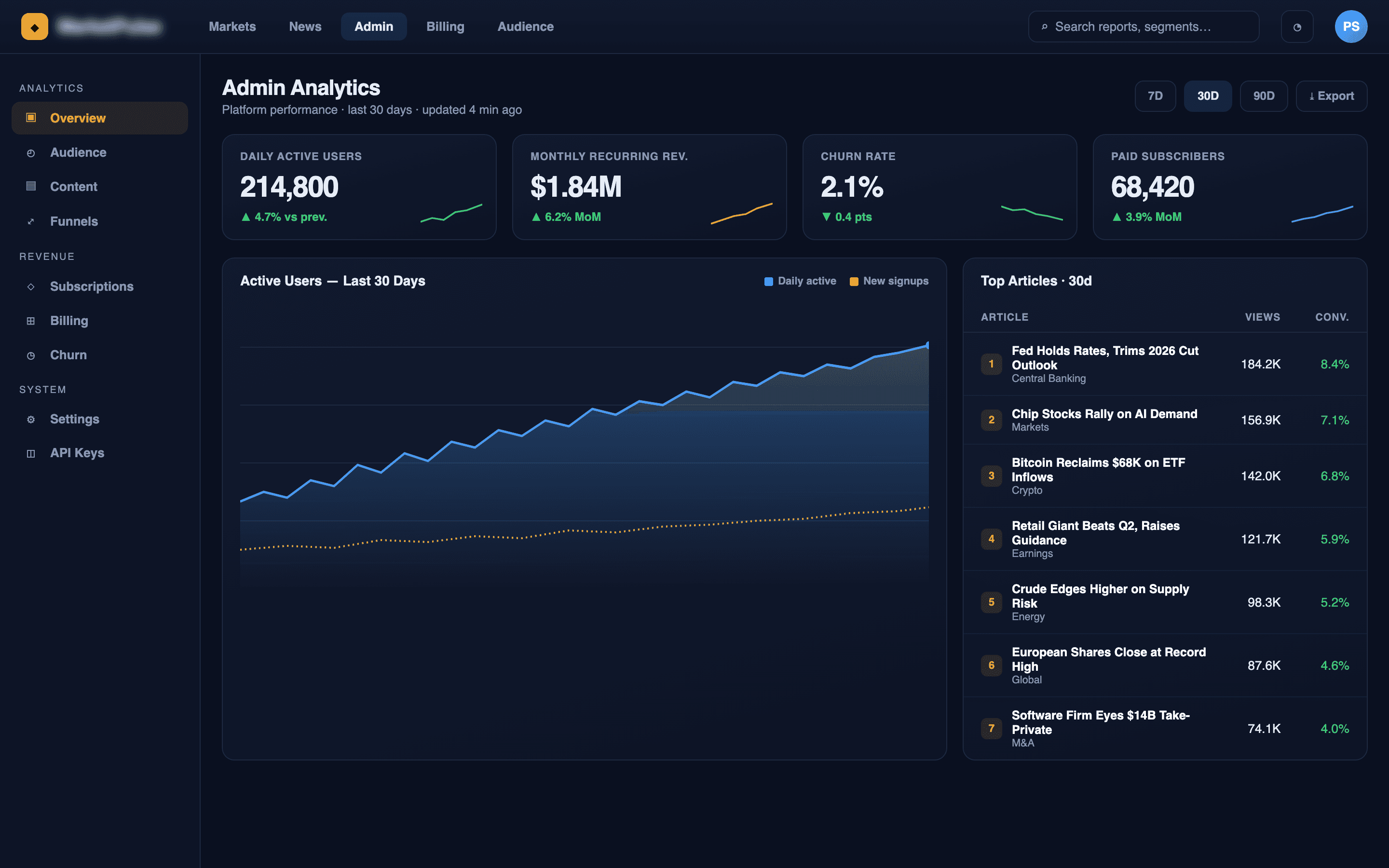Click the 68,420 paid subscribers value
Image resolution: width=1389 pixels, height=868 pixels.
pos(1153,187)
